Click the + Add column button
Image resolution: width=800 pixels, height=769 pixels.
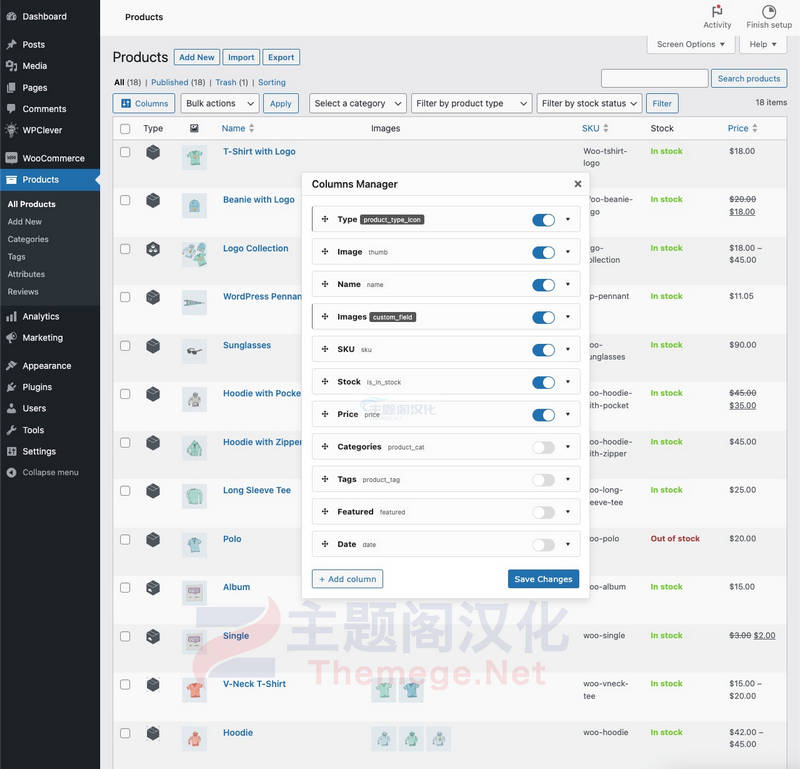347,579
